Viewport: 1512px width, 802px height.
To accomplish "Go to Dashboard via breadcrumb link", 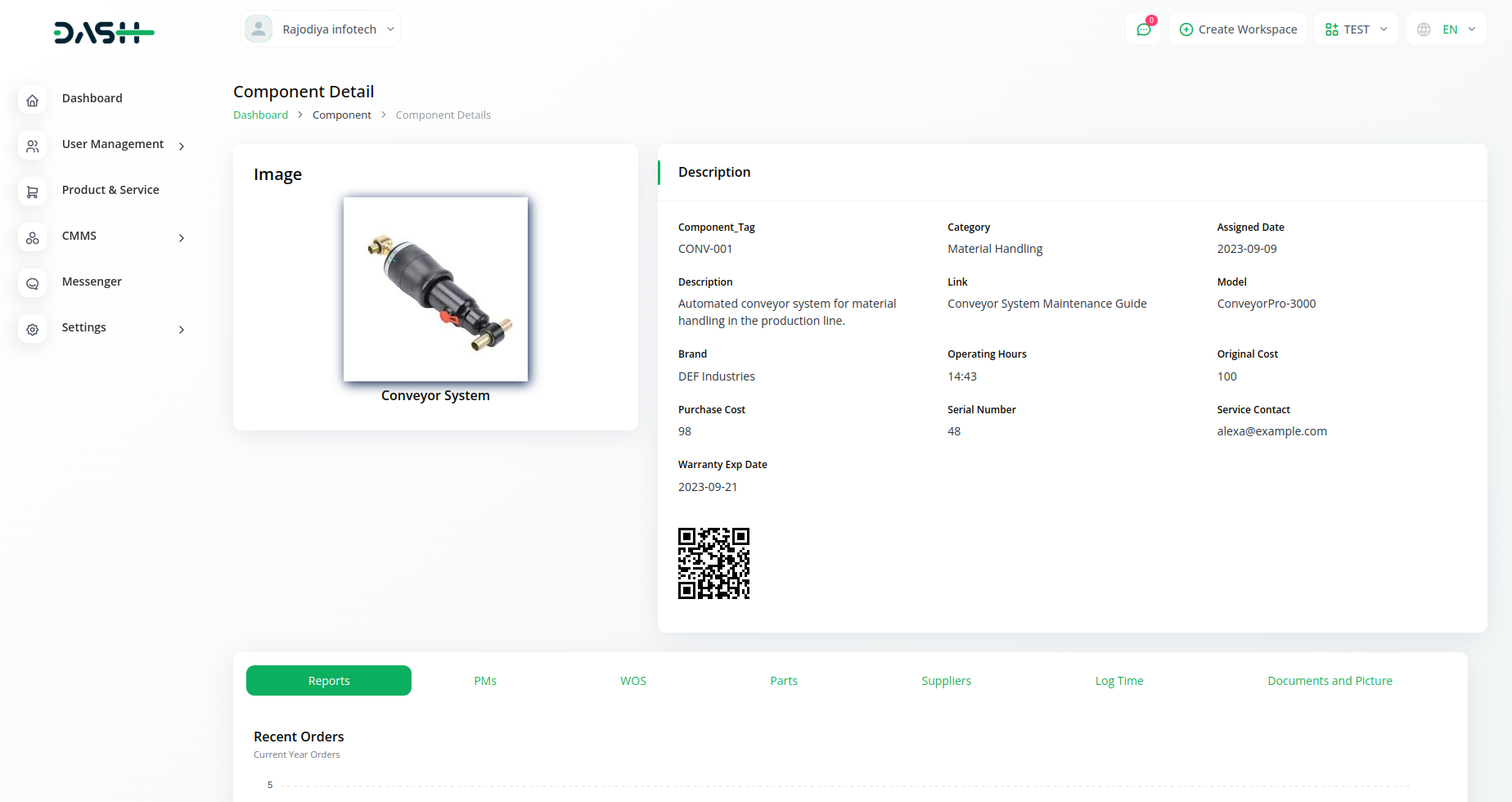I will (x=260, y=115).
